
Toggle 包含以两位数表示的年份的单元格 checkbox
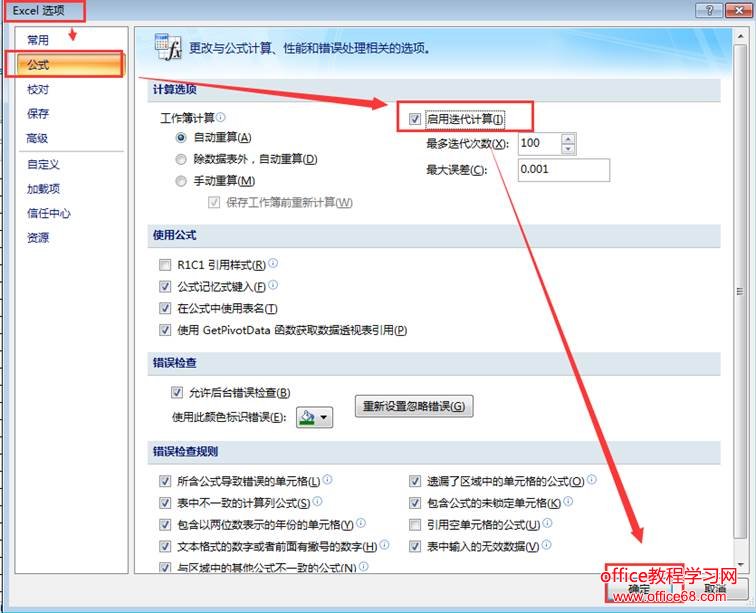(x=165, y=524)
